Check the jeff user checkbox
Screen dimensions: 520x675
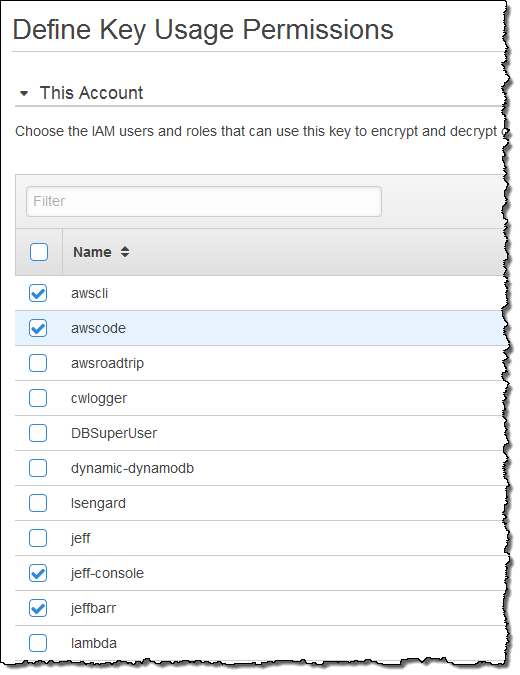pos(38,538)
